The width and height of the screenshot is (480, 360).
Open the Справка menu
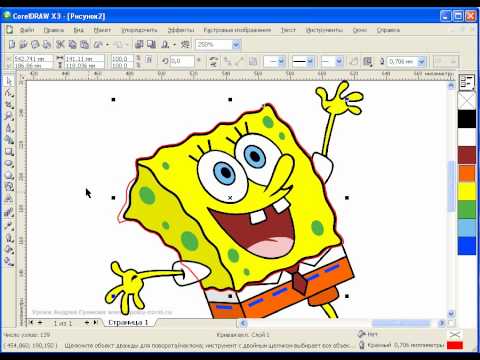(x=388, y=30)
